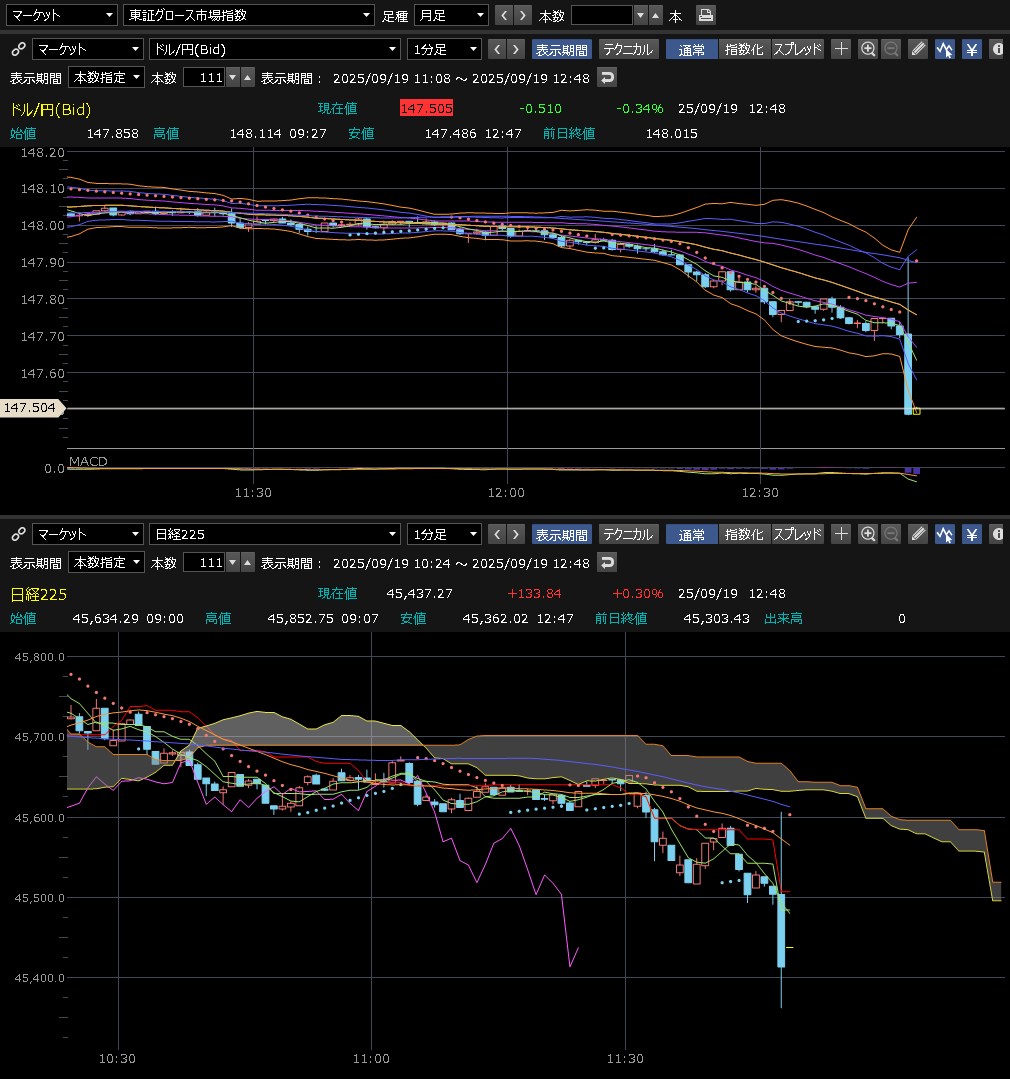Open the ドル/円(Bid) symbol dropdown

pyautogui.click(x=275, y=49)
